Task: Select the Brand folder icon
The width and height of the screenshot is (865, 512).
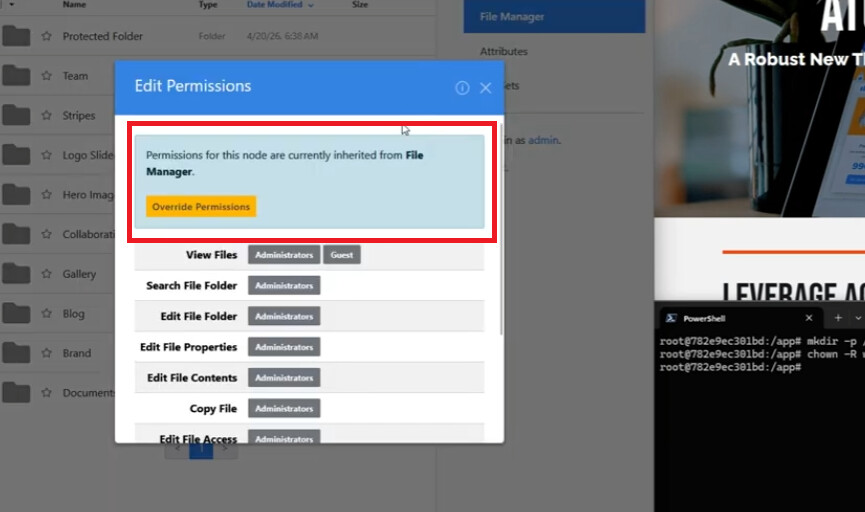Action: tap(16, 353)
